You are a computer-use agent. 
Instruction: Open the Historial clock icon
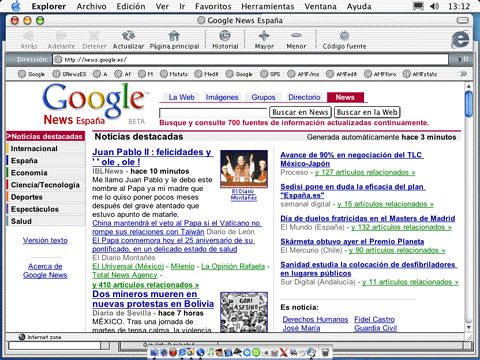225,35
